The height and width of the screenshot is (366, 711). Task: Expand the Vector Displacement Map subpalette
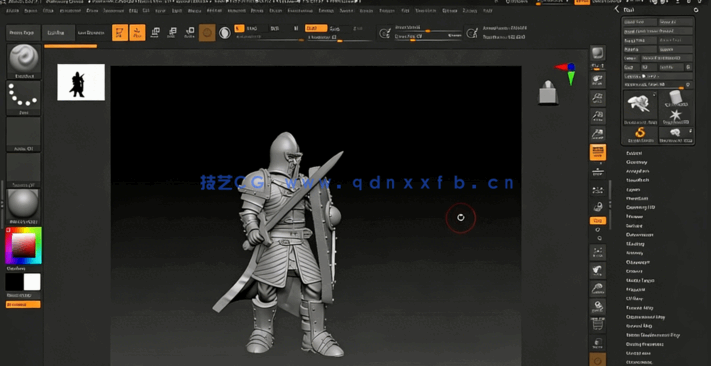653,335
